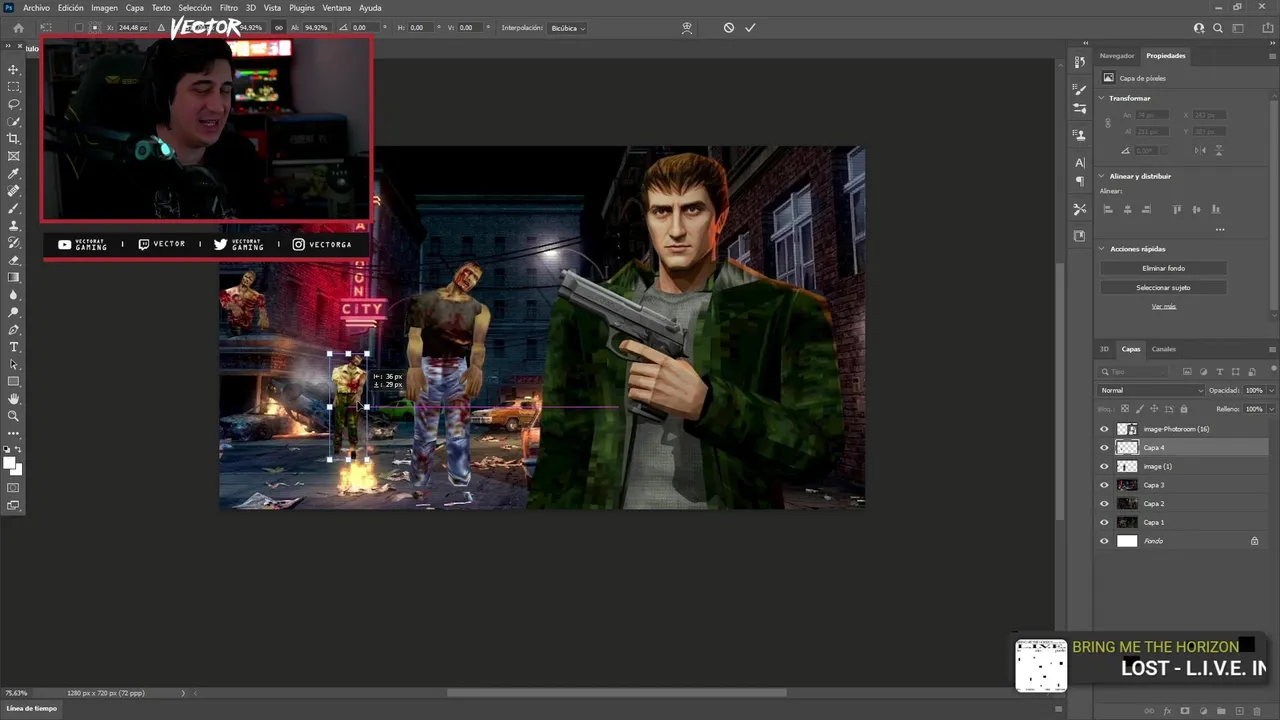This screenshot has height=720, width=1280.
Task: Open the Paragraph panel icon
Action: (x=1080, y=181)
